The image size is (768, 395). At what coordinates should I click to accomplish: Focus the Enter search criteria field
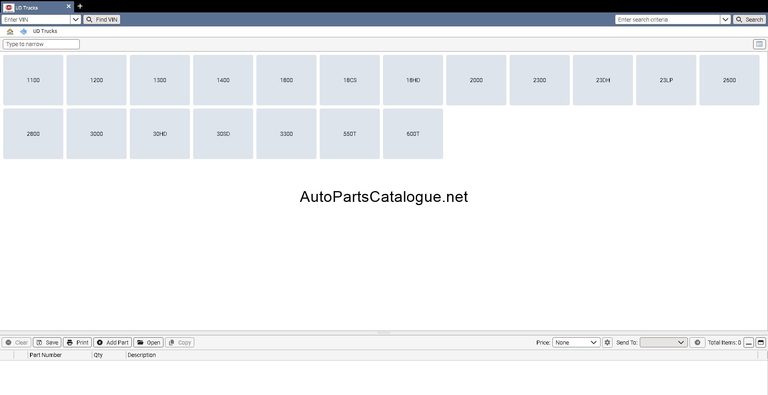click(668, 20)
